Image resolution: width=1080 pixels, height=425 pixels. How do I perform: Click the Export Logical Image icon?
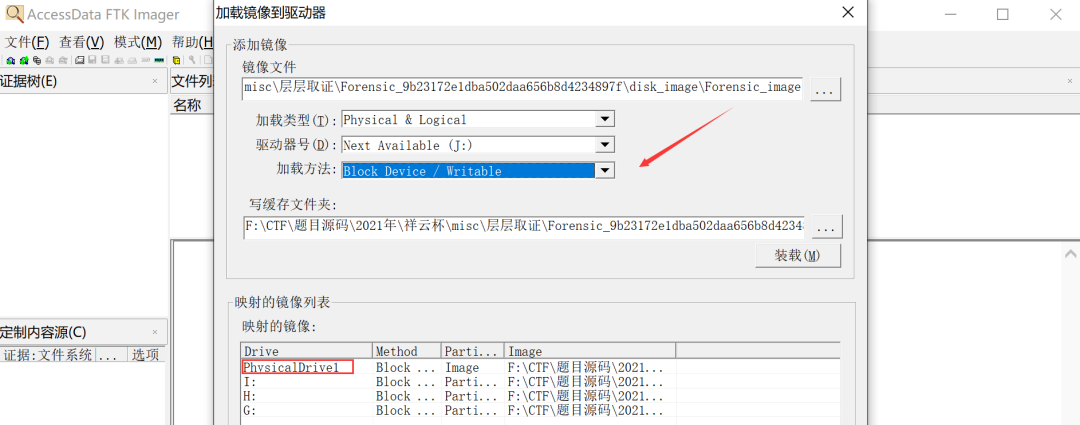pos(105,61)
